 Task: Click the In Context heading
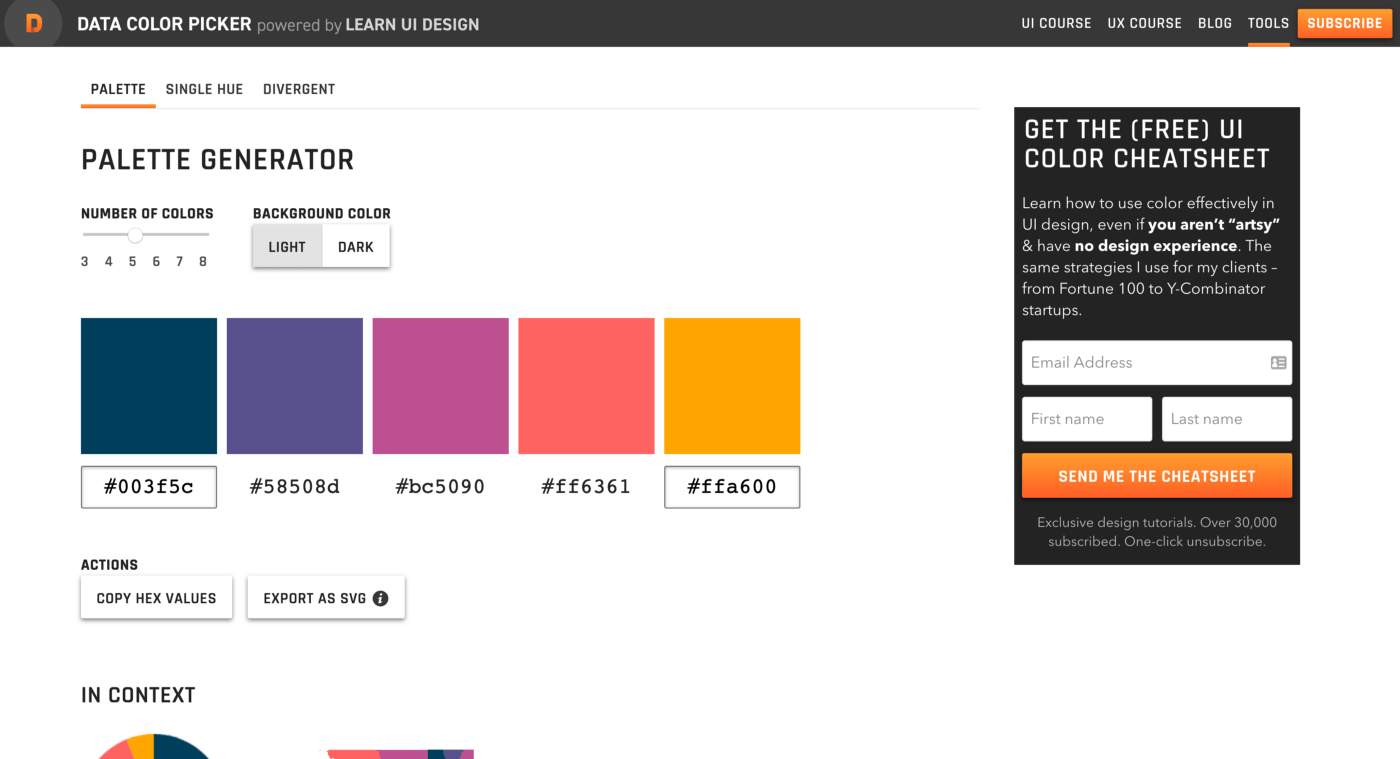pyautogui.click(x=138, y=695)
